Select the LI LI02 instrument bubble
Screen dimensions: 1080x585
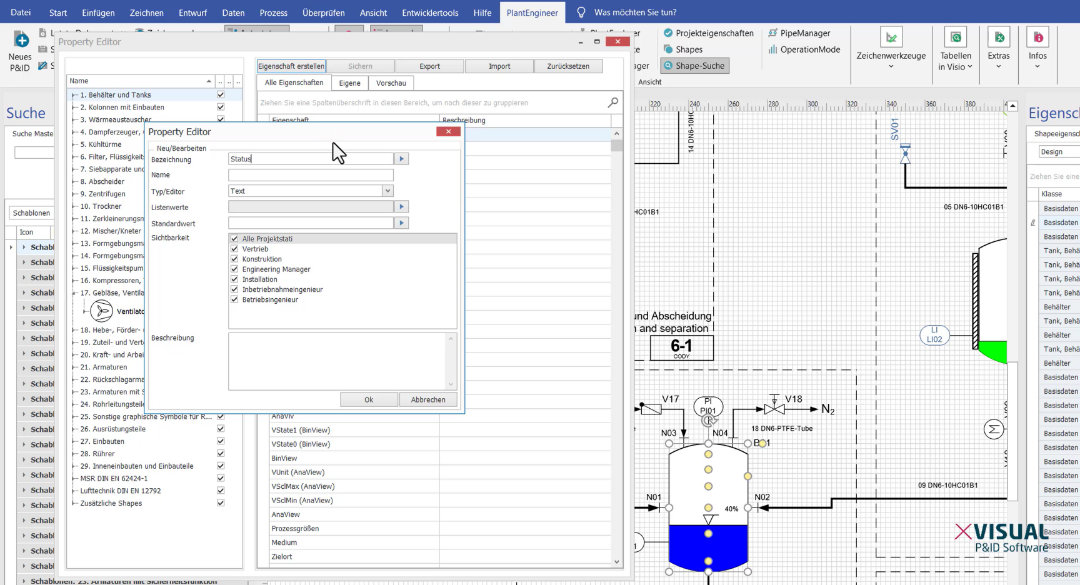point(934,335)
